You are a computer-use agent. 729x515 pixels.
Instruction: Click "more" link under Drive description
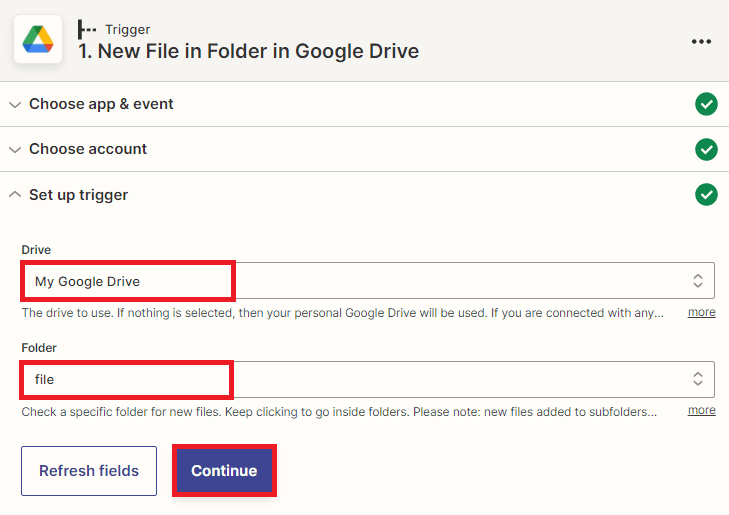click(x=701, y=312)
